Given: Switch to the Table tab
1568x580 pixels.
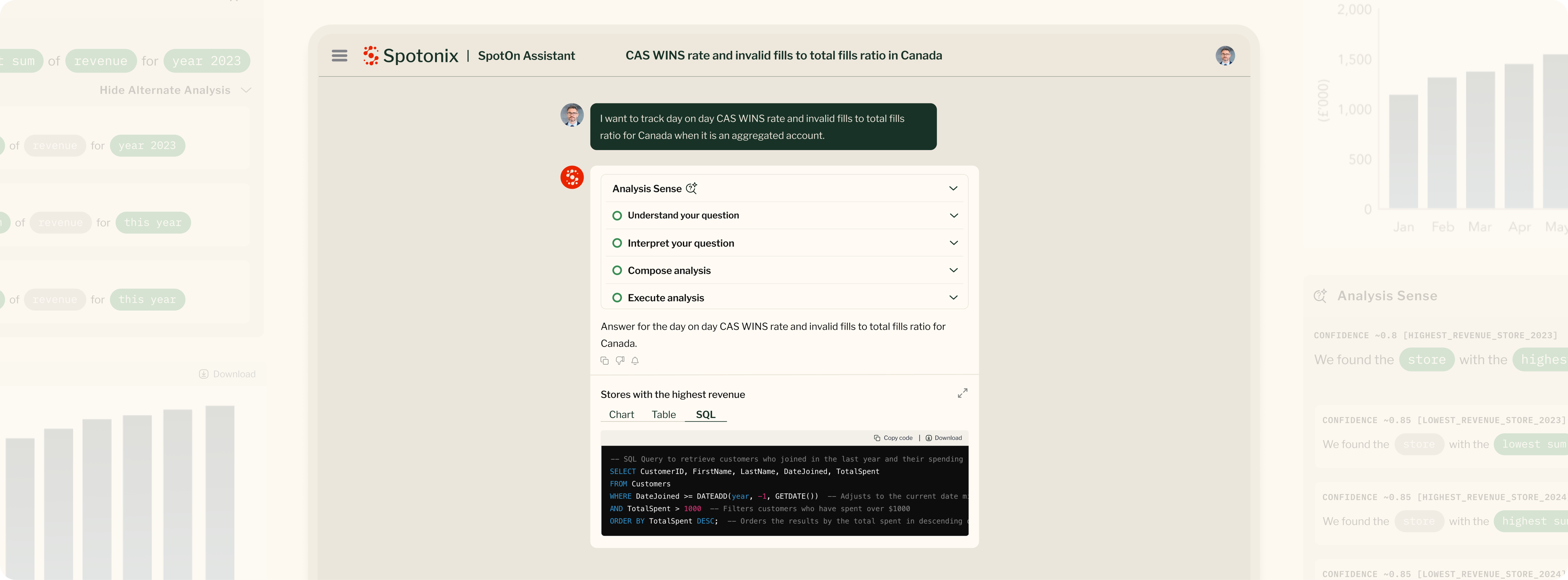Looking at the screenshot, I should (663, 415).
